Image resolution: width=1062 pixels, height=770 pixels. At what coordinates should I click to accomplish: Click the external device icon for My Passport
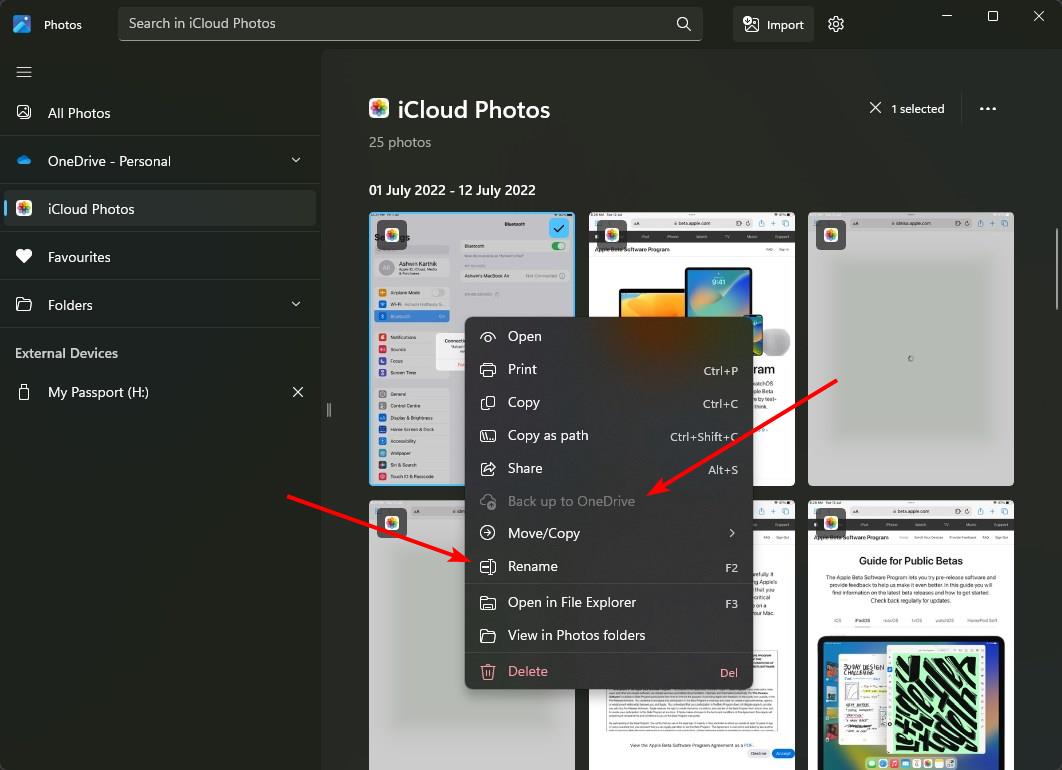tap(24, 392)
